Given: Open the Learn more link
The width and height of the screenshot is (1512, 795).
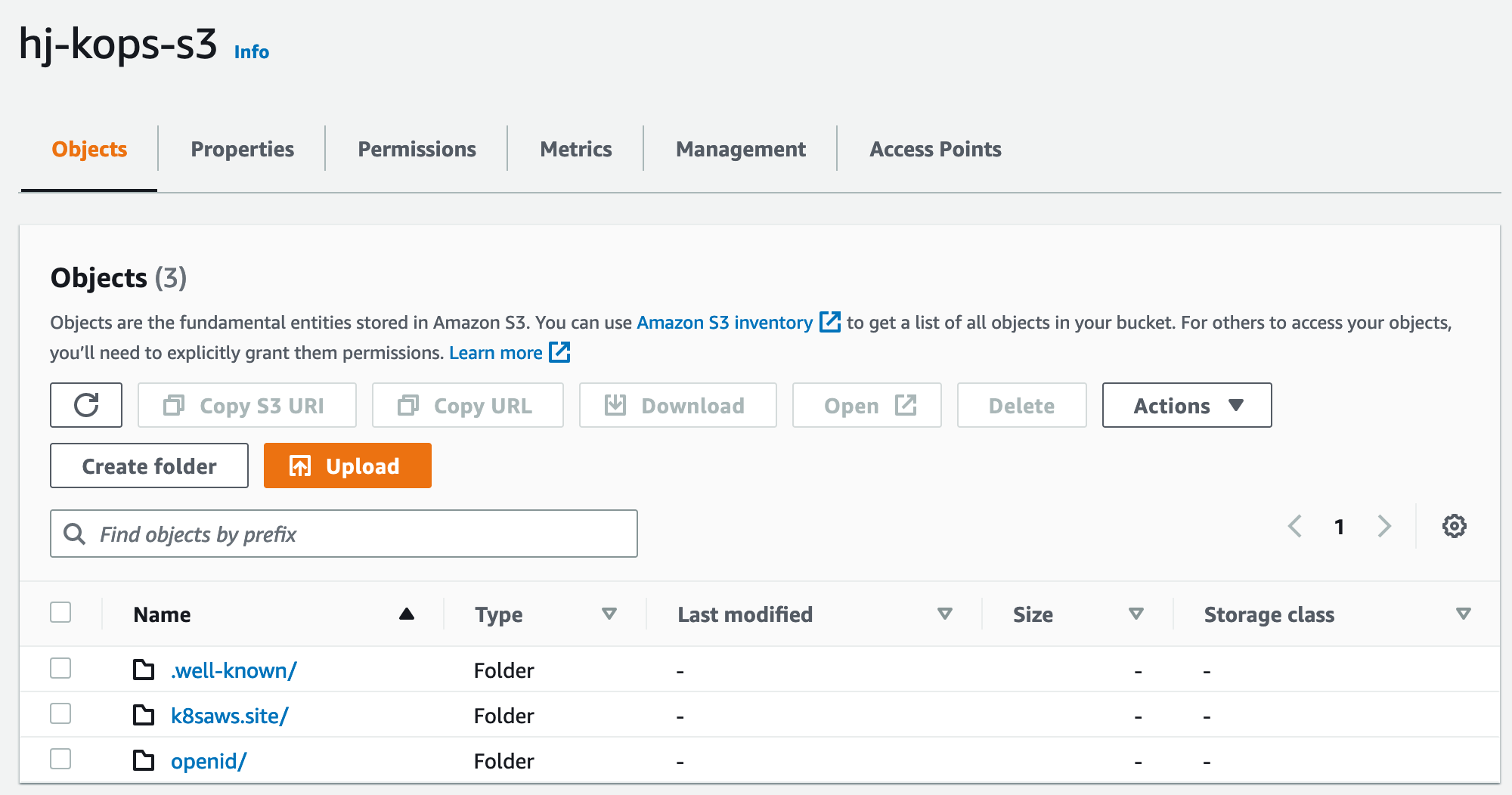Looking at the screenshot, I should (x=495, y=353).
